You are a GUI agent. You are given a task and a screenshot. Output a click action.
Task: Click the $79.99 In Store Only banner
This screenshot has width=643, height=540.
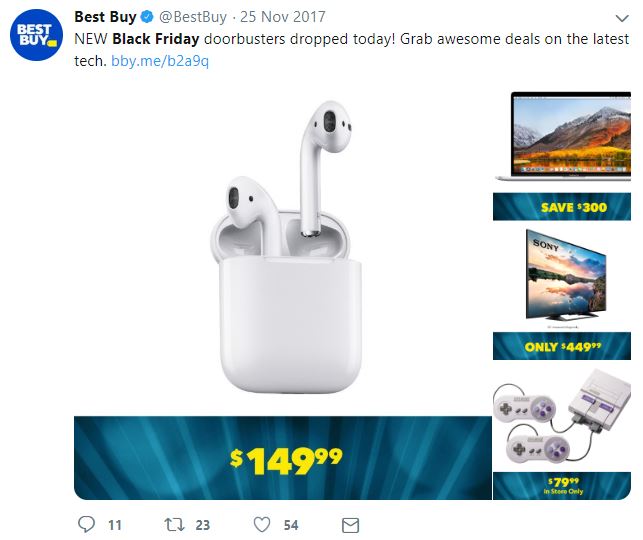click(562, 486)
